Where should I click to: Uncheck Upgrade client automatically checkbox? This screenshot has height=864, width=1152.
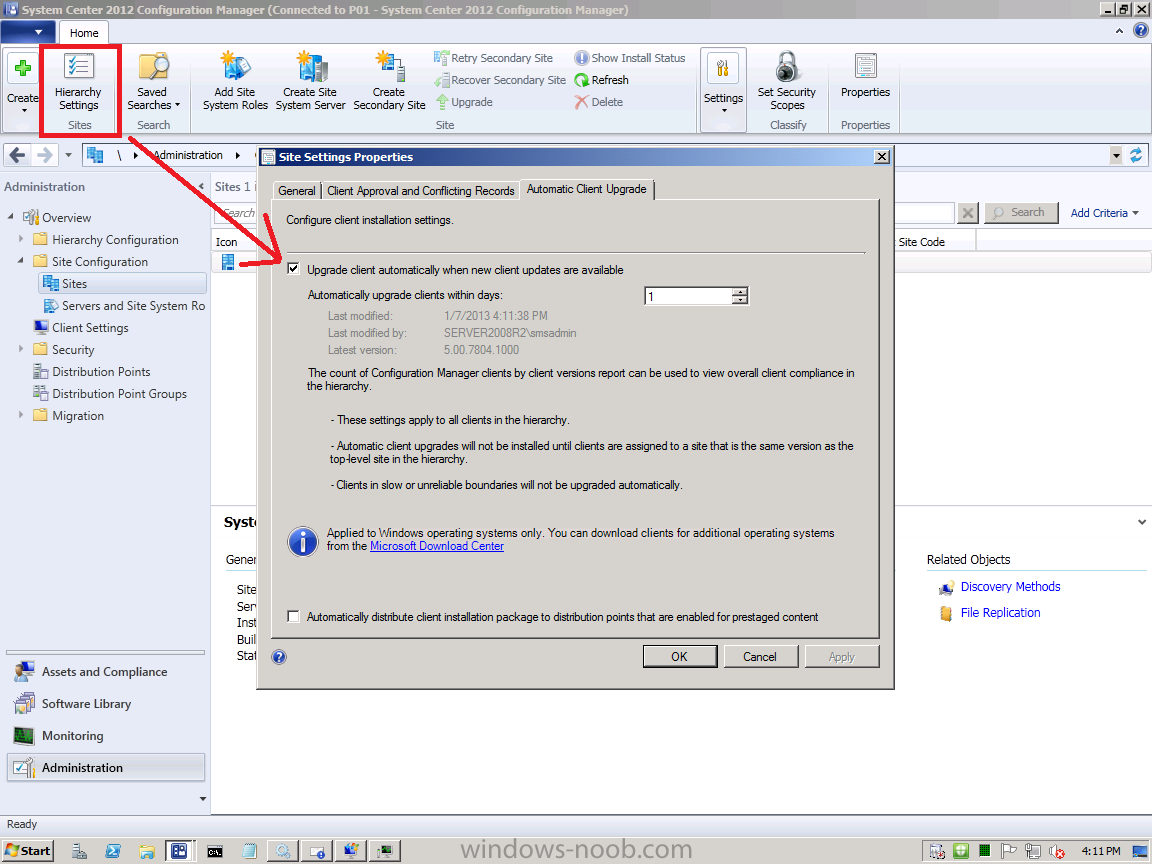[293, 269]
